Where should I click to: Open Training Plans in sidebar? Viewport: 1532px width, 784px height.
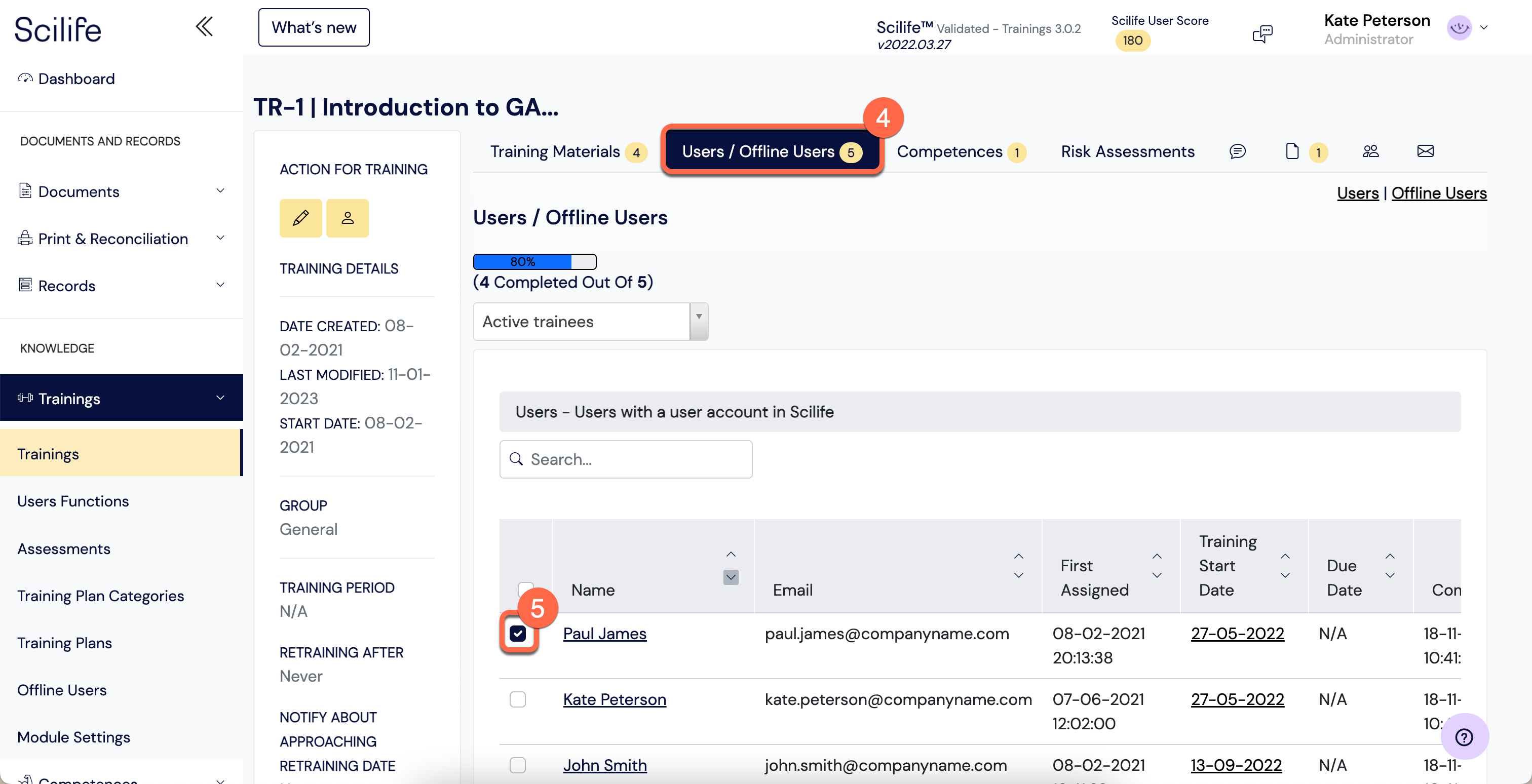64,643
